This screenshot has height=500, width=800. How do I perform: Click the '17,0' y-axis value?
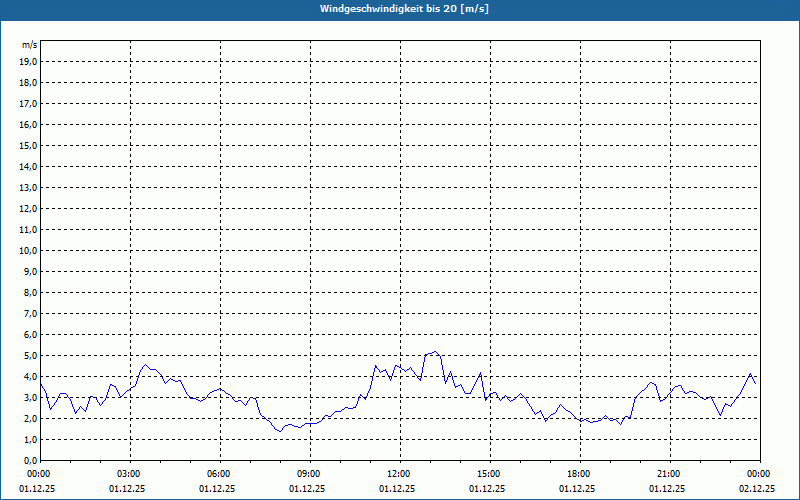coord(28,104)
